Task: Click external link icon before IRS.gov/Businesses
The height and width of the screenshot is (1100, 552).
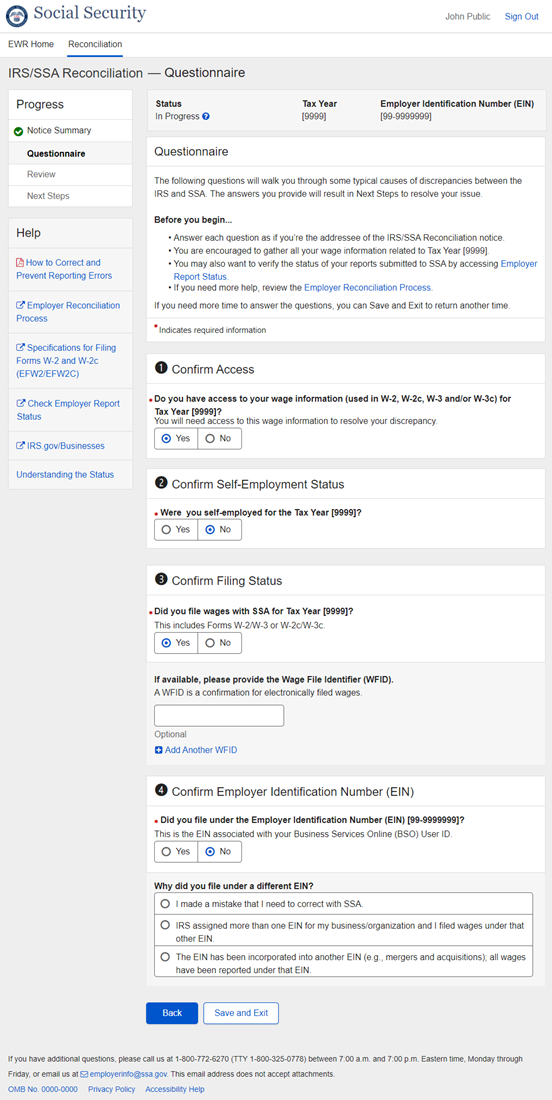Action: 20,446
